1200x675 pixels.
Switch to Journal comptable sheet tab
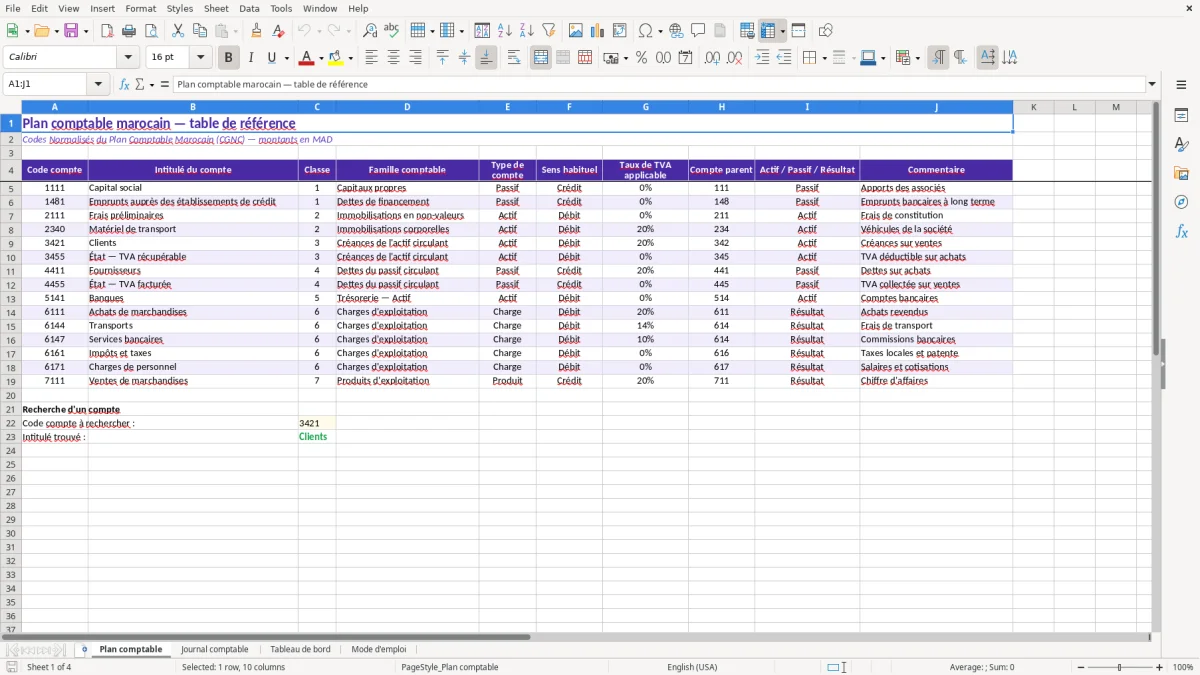point(214,649)
